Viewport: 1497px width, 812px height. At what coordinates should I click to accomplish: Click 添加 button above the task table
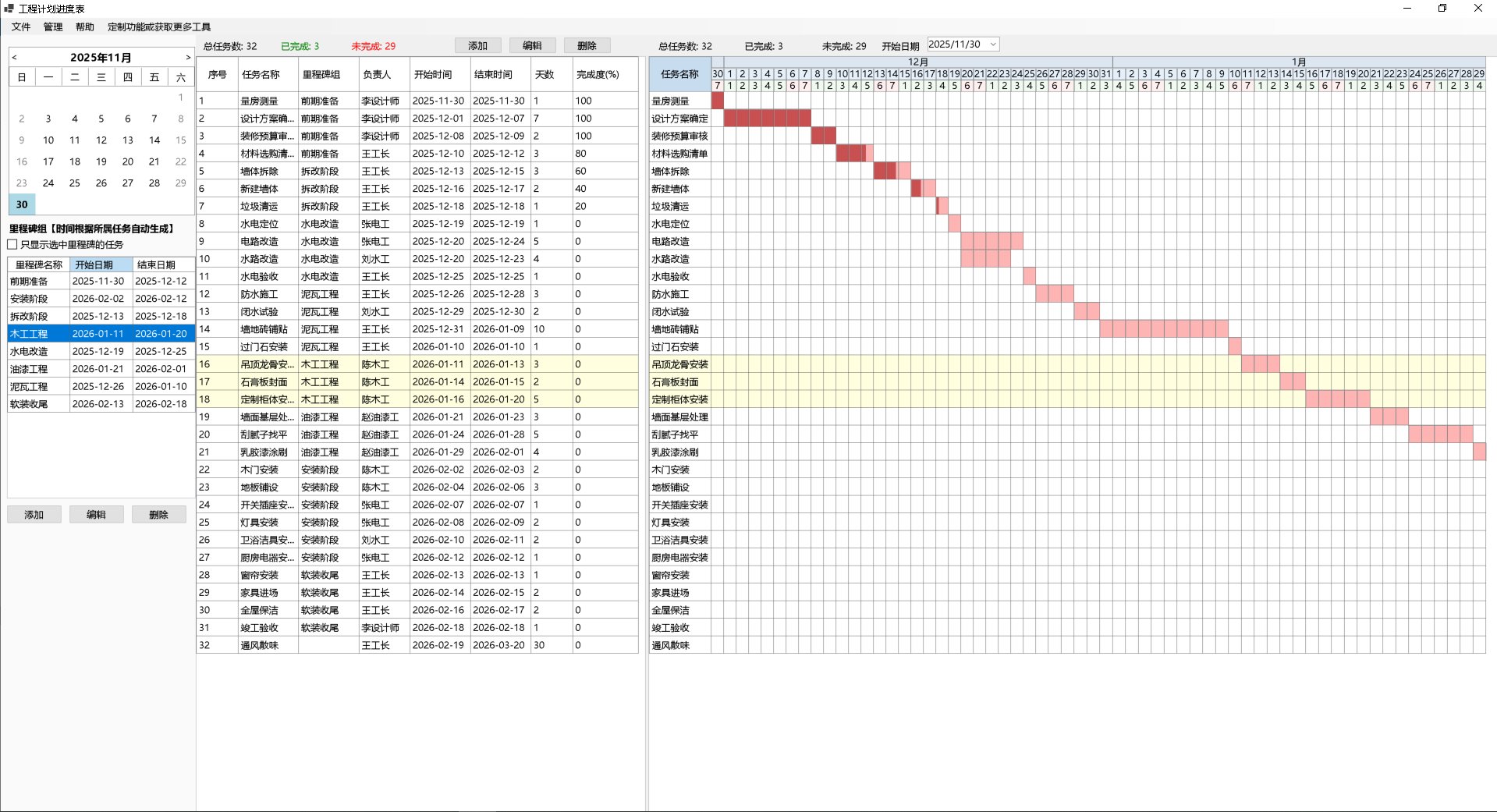point(477,46)
